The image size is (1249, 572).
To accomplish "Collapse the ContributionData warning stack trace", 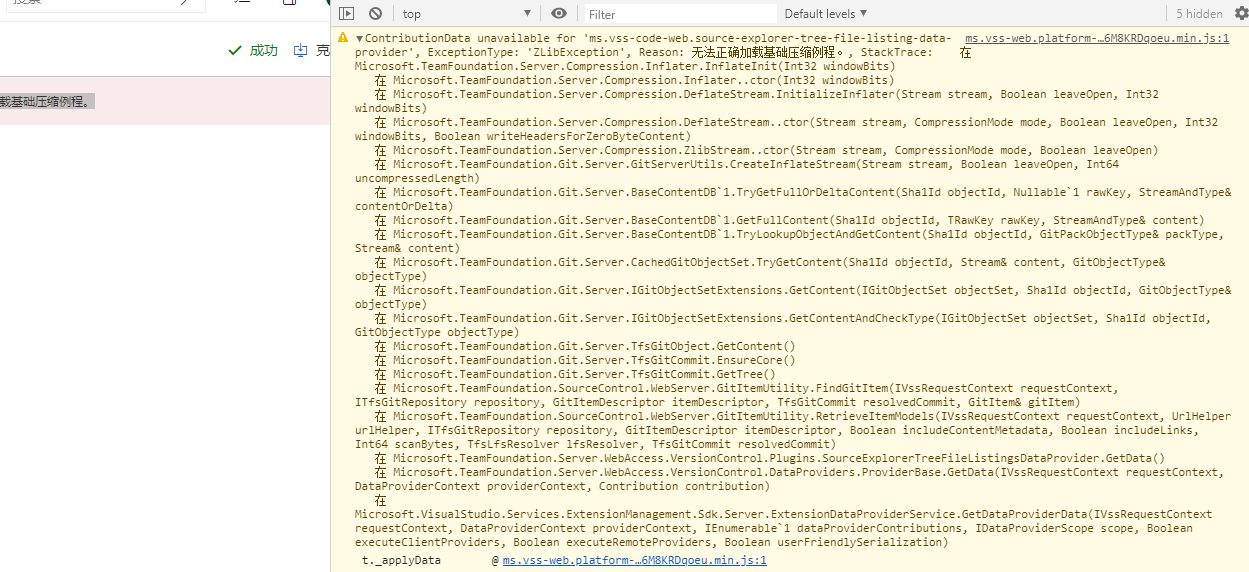I will click(x=359, y=38).
